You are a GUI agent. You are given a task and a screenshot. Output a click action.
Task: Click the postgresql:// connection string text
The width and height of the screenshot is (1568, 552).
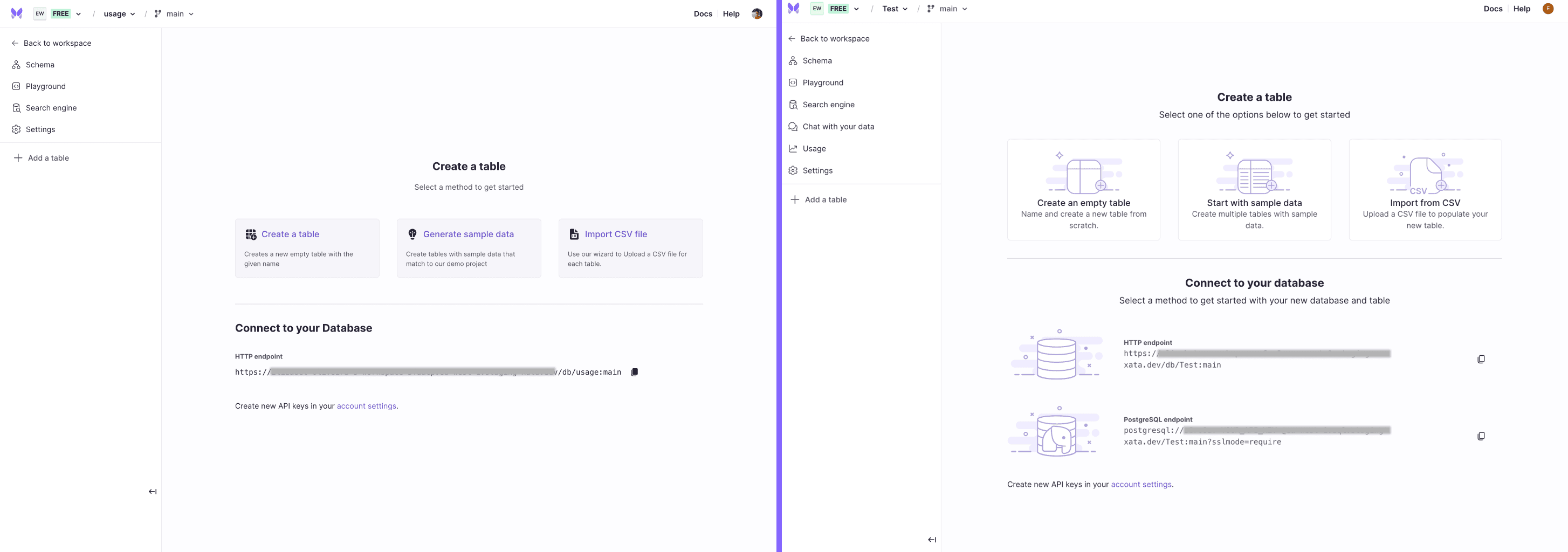point(1256,436)
